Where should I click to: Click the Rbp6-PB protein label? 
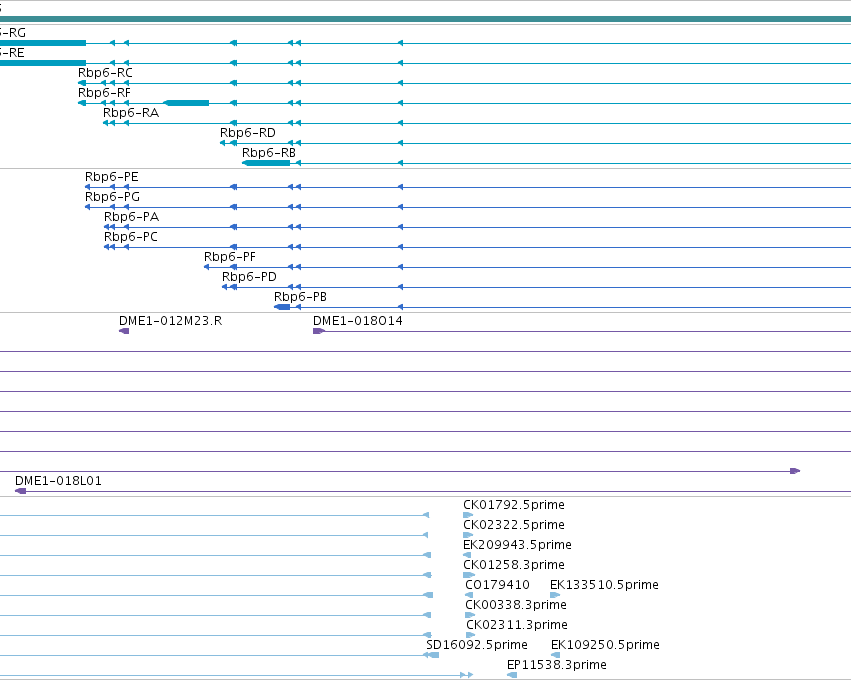[x=300, y=297]
